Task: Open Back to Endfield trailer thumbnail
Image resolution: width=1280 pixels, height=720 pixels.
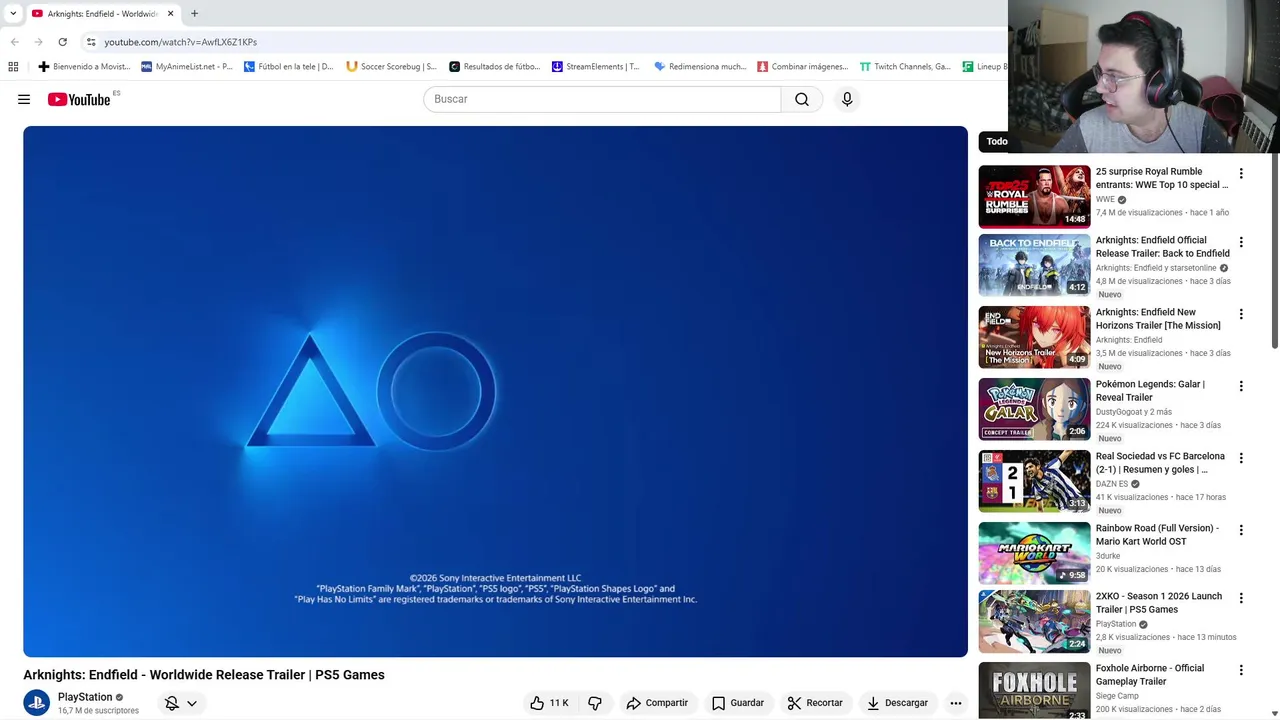Action: 1034,265
